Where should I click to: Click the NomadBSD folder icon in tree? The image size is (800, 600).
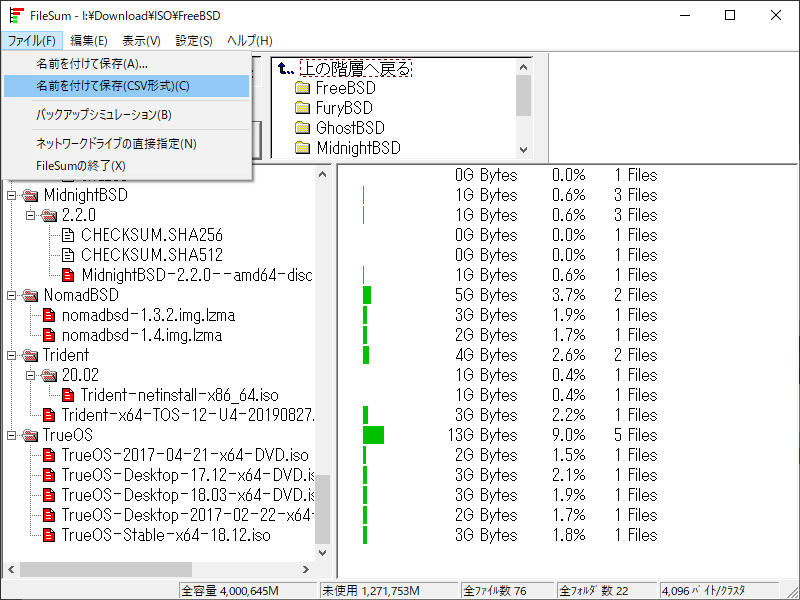pos(31,295)
